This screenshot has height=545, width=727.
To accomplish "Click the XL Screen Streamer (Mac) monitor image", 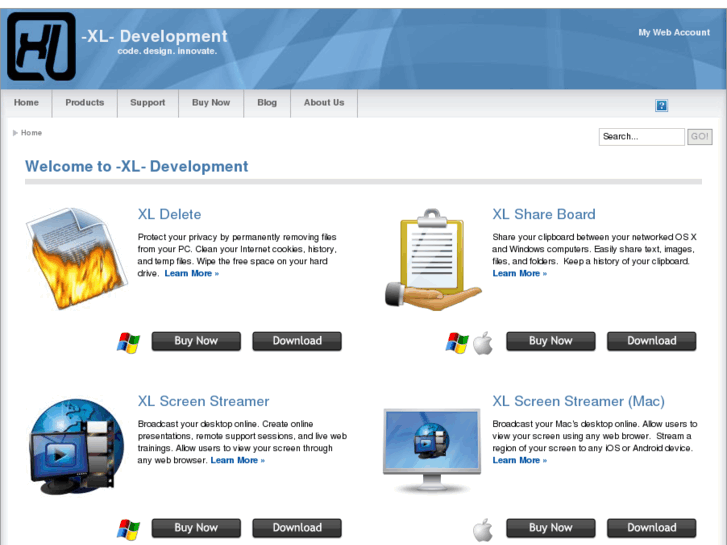I will point(432,449).
